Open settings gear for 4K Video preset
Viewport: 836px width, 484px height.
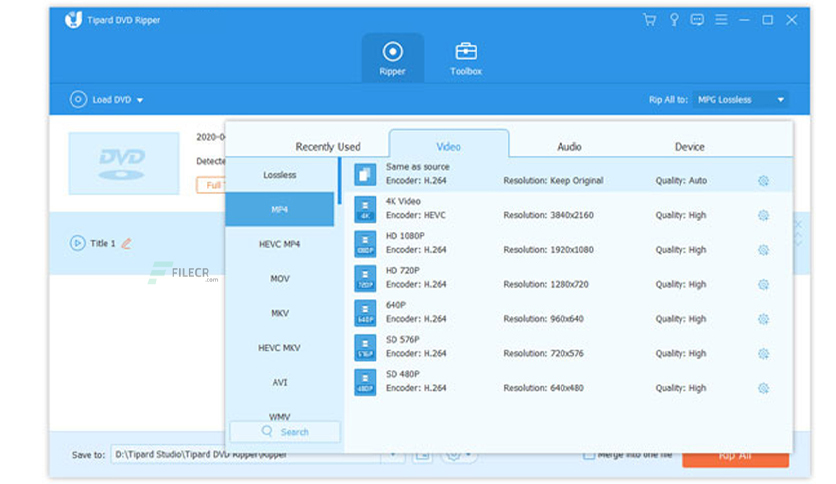click(763, 215)
